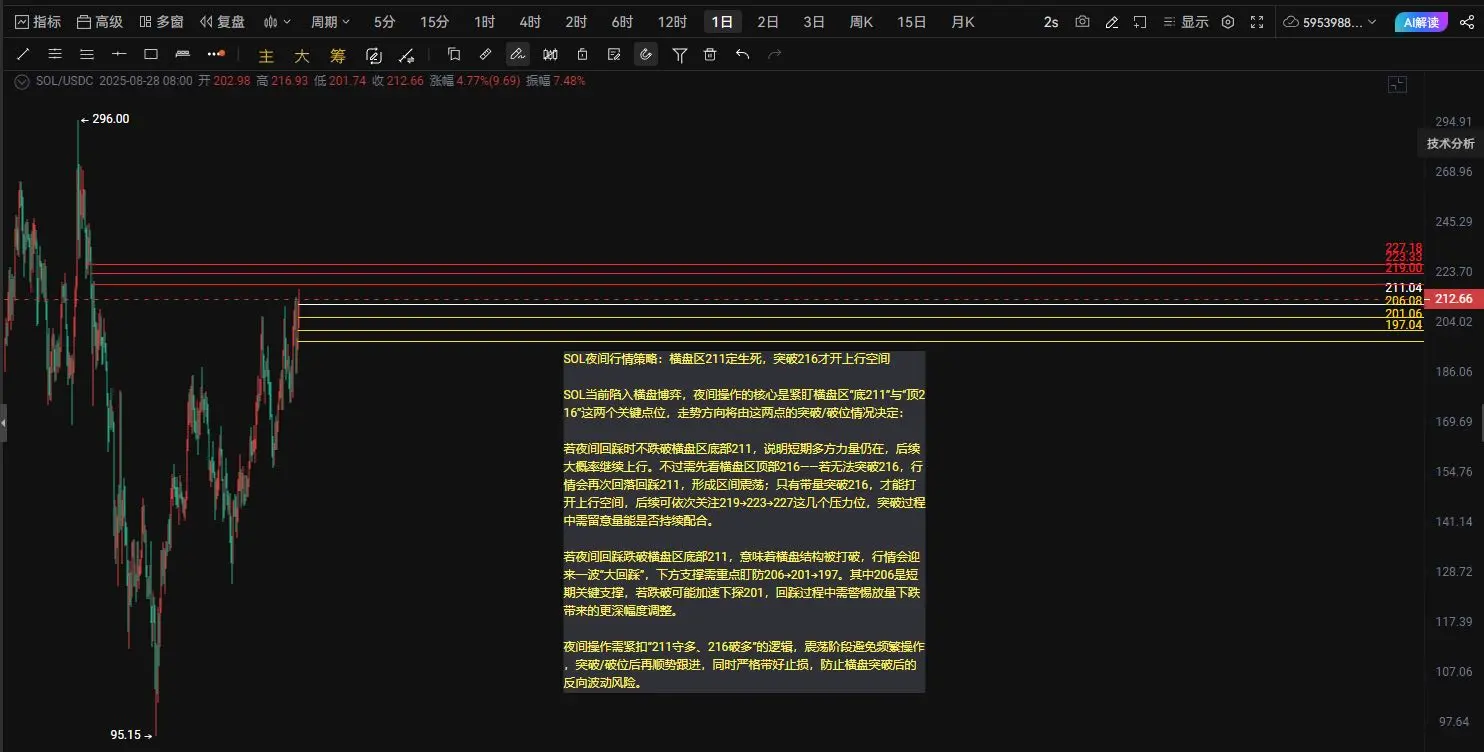Share the chart via share icon

click(x=1466, y=21)
